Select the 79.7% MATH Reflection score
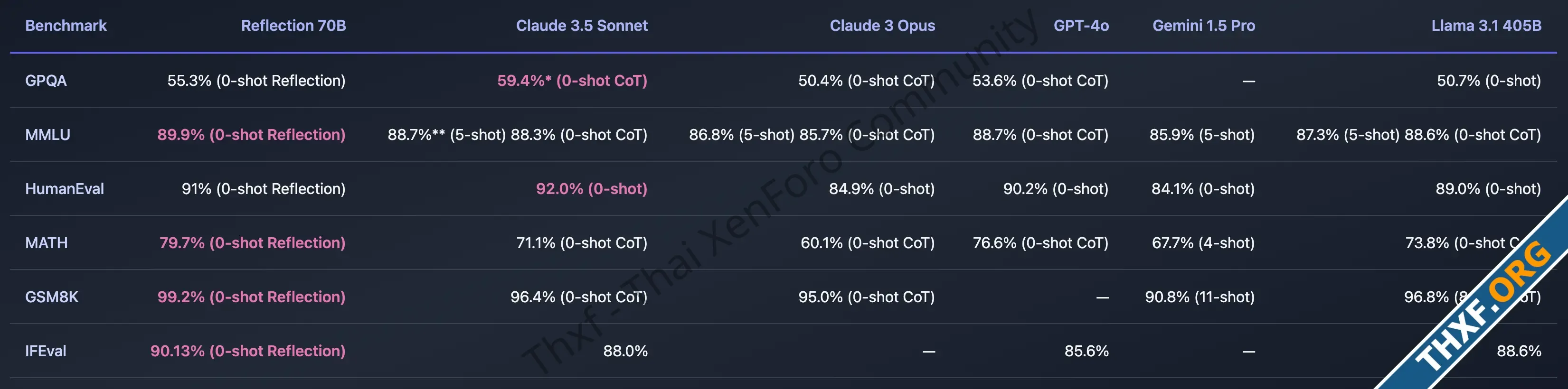Screen dimensions: 1568x389 [x=253, y=242]
